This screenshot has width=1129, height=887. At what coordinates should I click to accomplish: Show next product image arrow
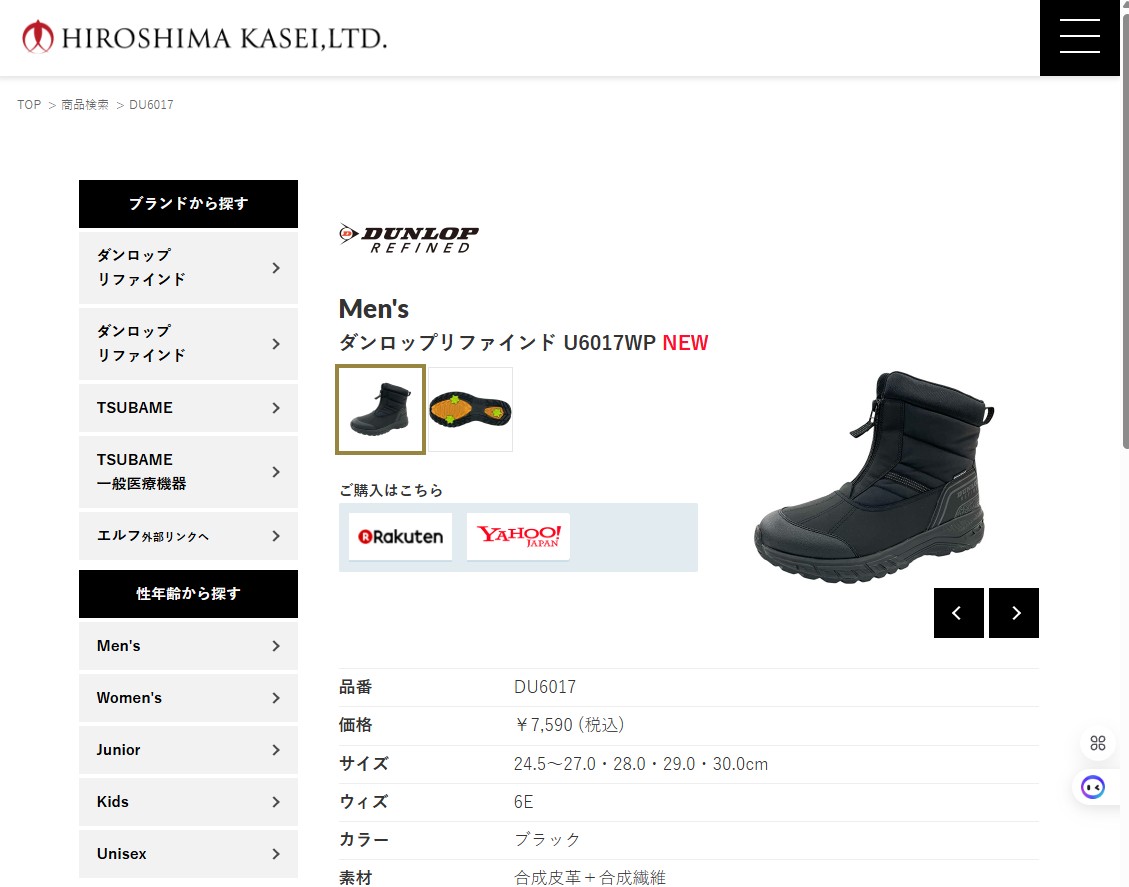coord(1014,613)
